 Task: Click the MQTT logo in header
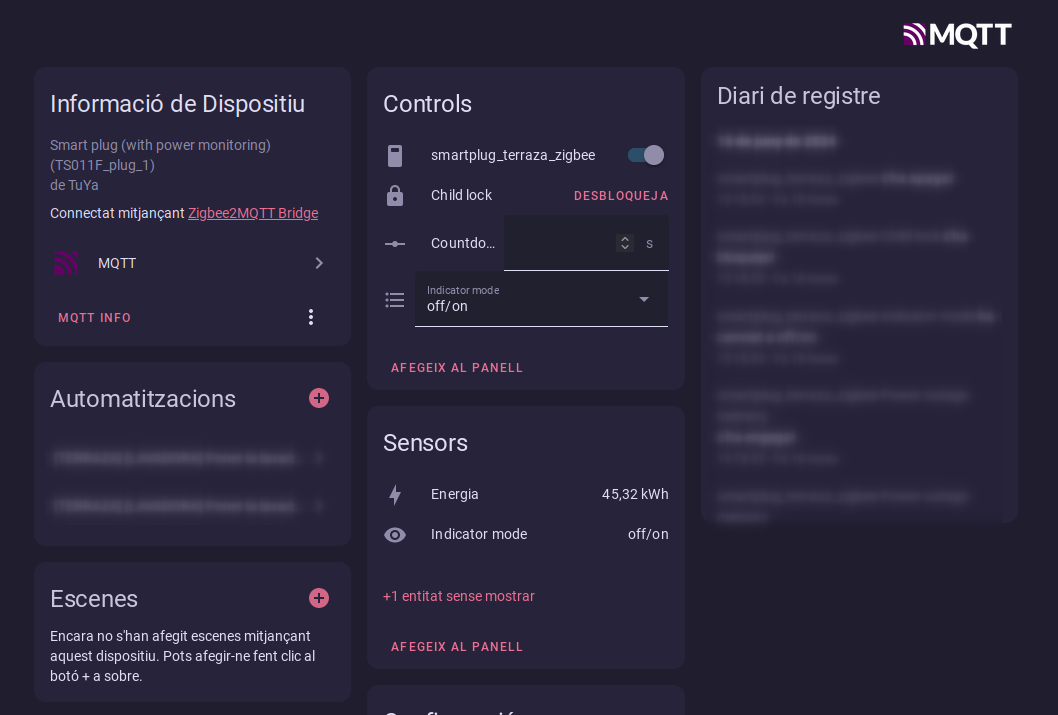point(957,35)
